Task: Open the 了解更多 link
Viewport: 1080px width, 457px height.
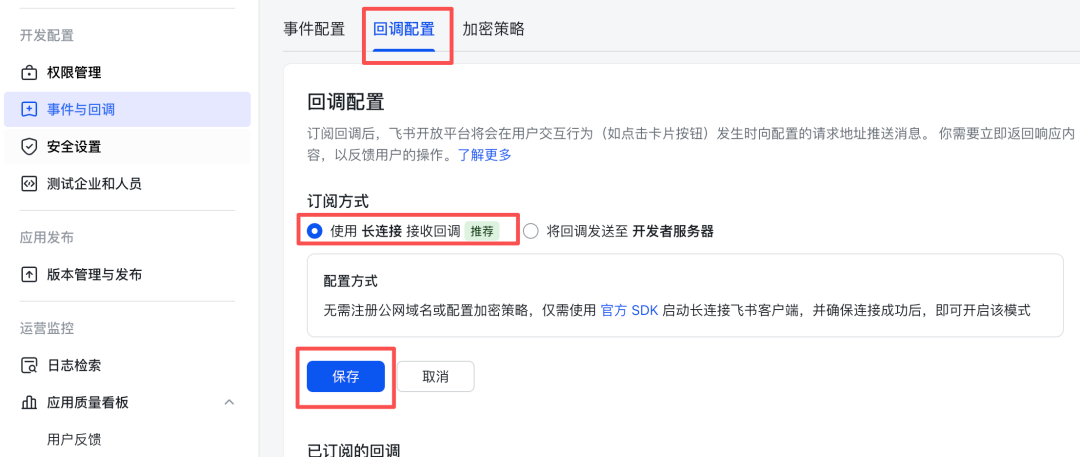Action: [x=485, y=154]
